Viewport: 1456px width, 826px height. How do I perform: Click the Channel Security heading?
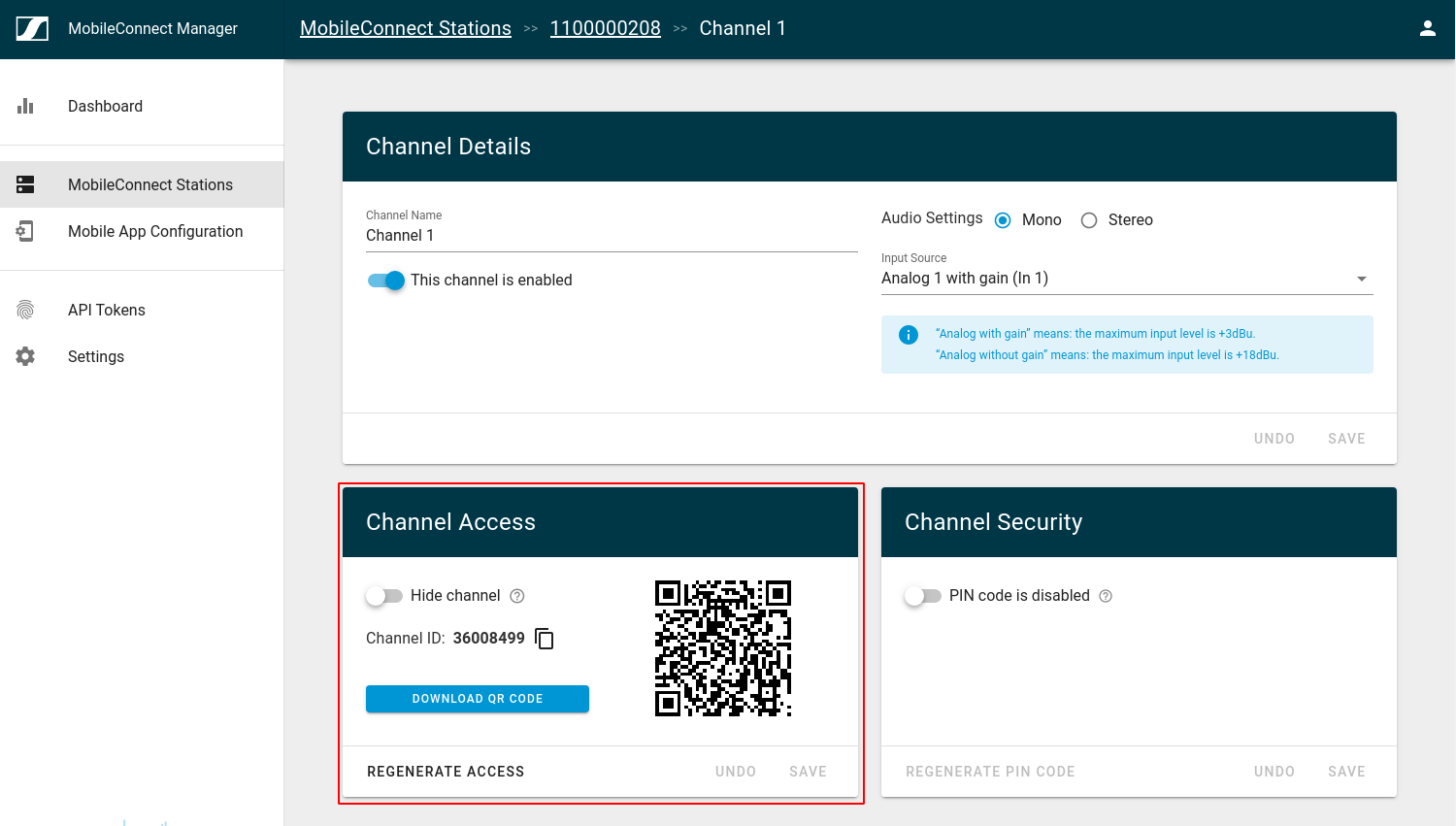point(993,522)
